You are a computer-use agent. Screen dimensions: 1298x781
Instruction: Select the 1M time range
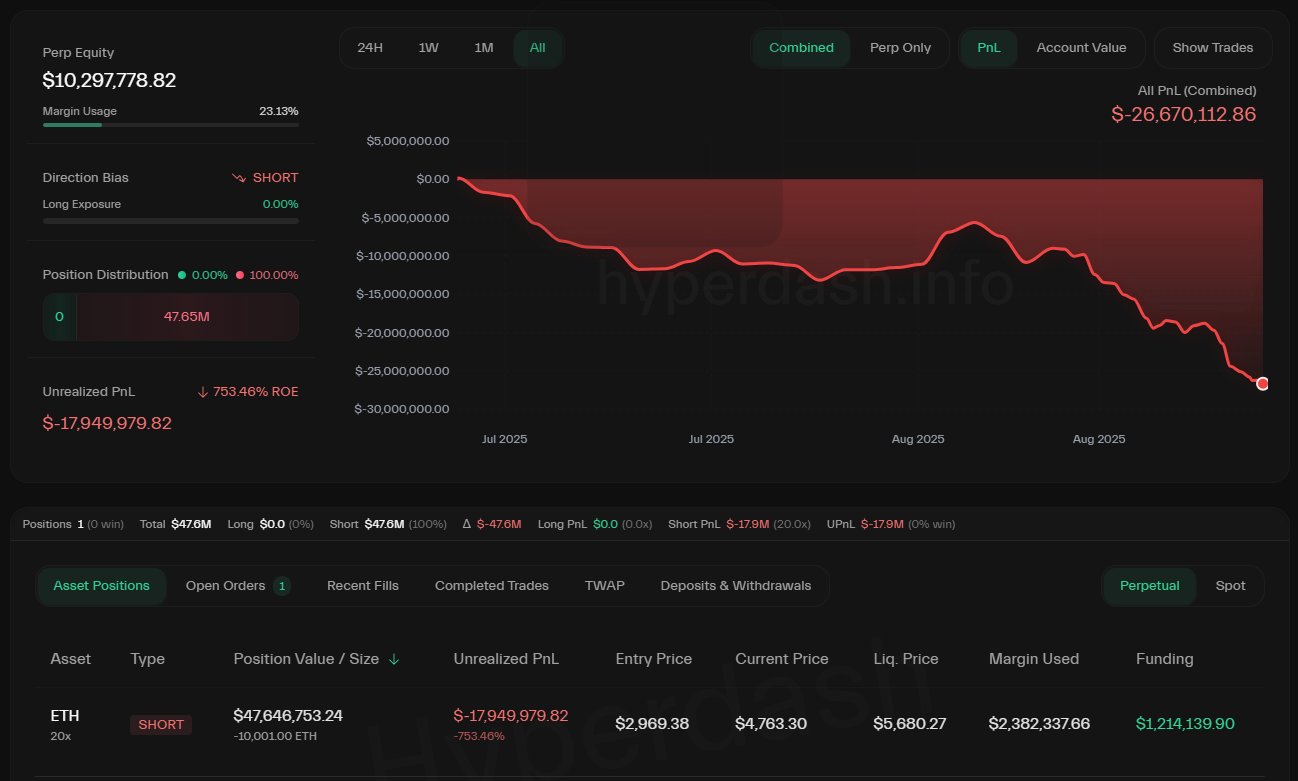[x=484, y=48]
